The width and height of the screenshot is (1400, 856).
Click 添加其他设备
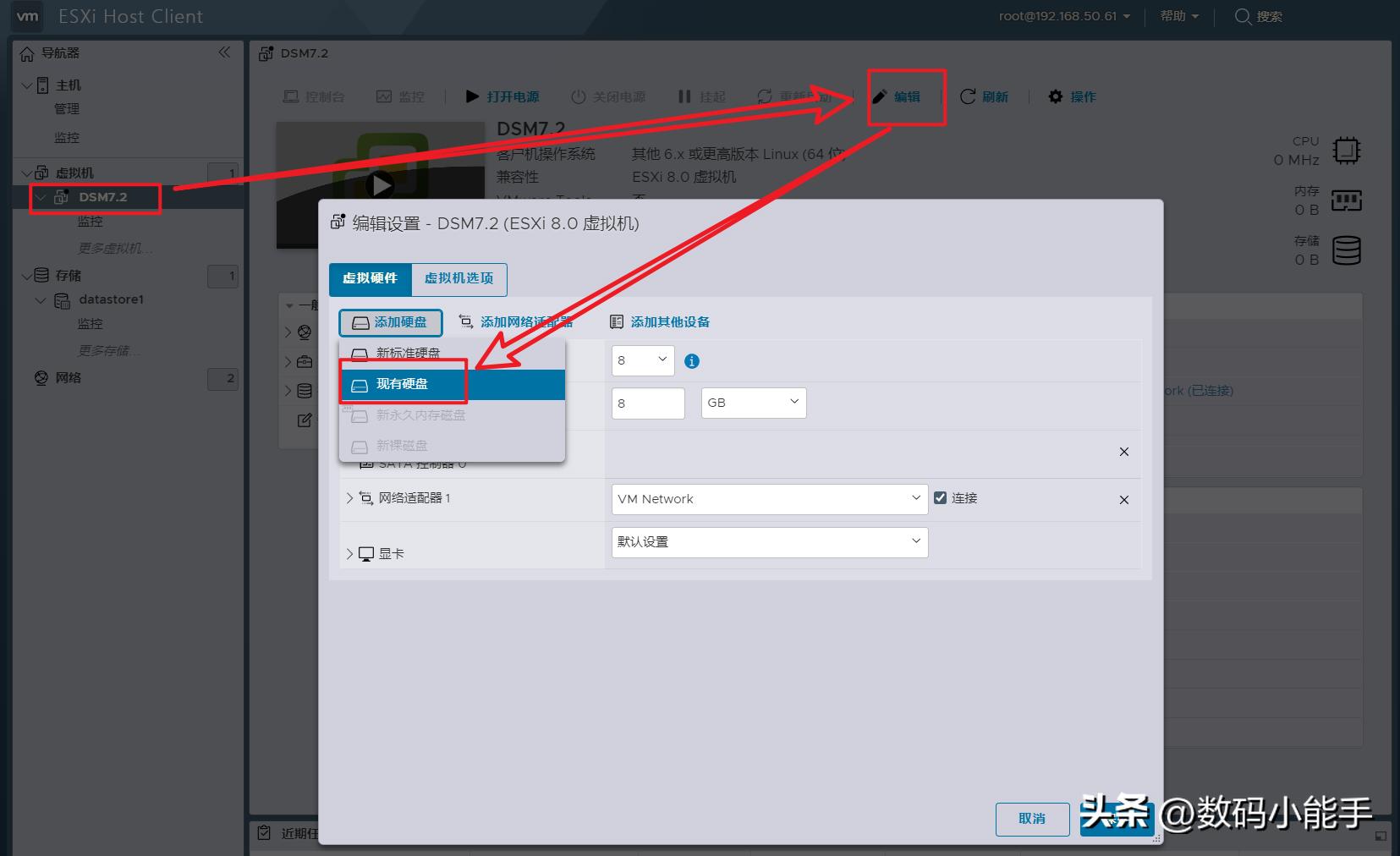click(660, 322)
